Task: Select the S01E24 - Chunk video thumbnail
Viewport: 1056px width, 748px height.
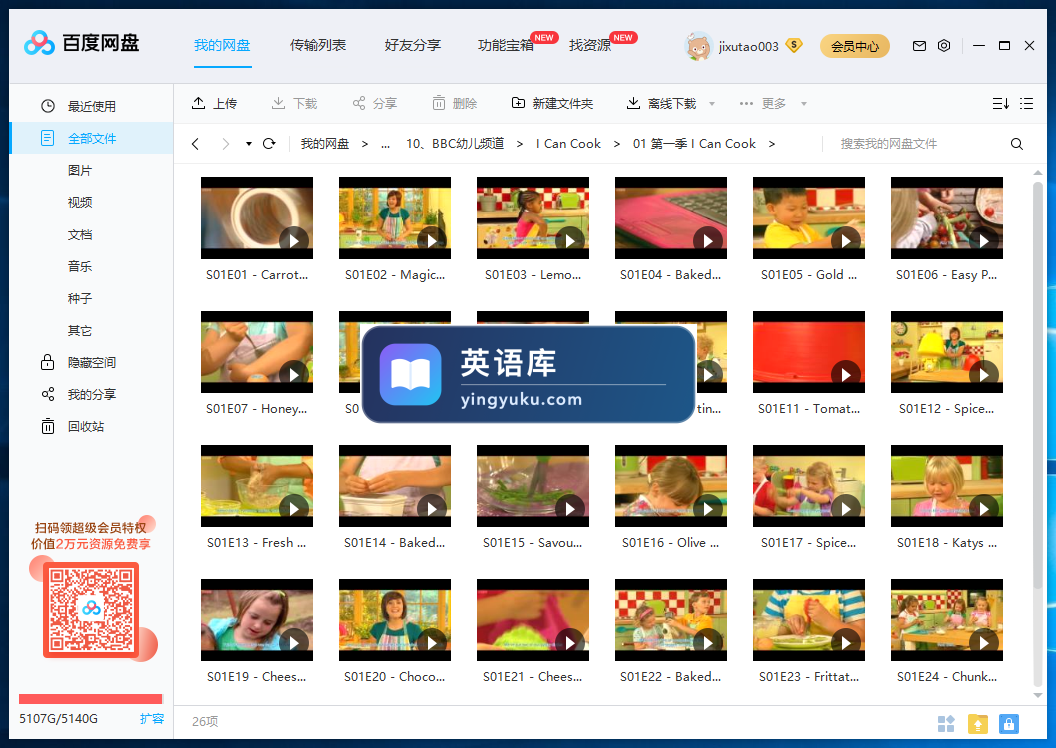Action: (946, 619)
